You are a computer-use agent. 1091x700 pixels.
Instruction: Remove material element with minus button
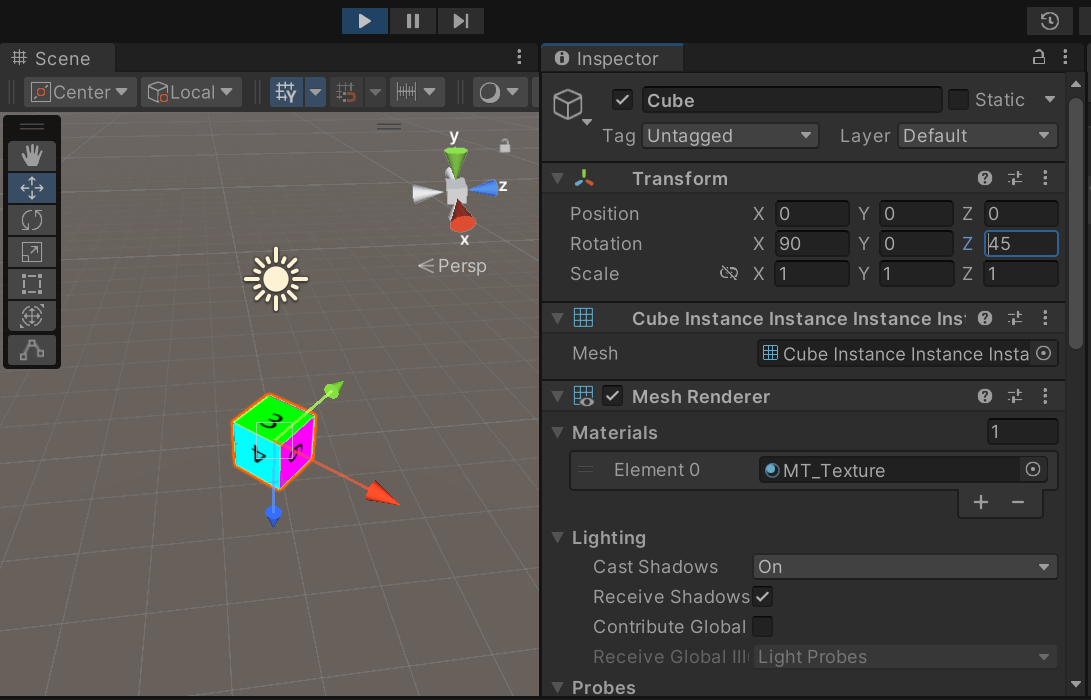[1018, 502]
